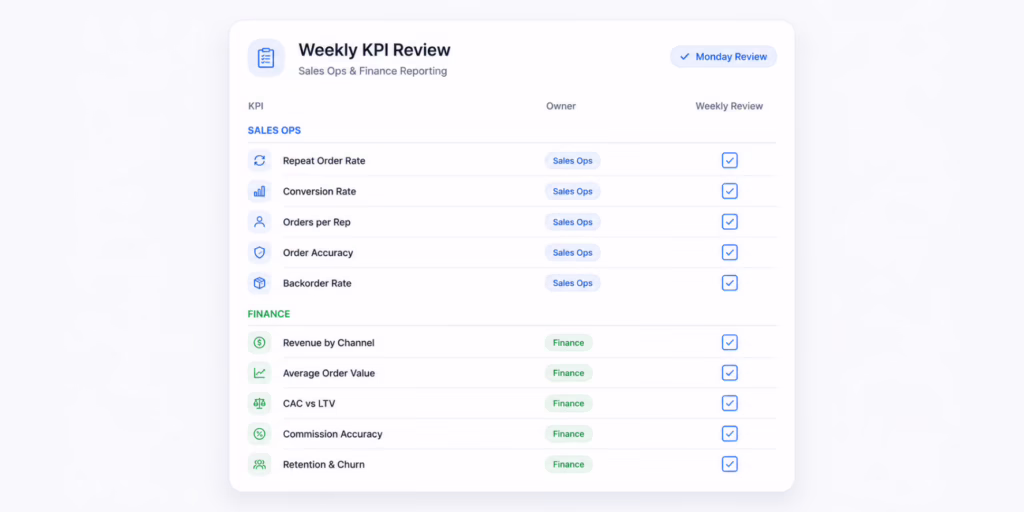
Task: Select the Repeat Order Rate label
Action: [x=324, y=161]
